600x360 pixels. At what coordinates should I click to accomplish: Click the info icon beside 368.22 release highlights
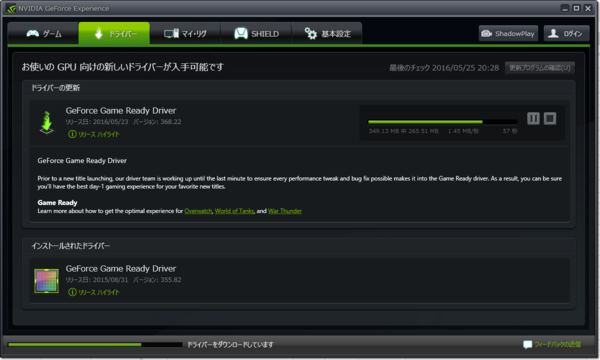[72, 134]
